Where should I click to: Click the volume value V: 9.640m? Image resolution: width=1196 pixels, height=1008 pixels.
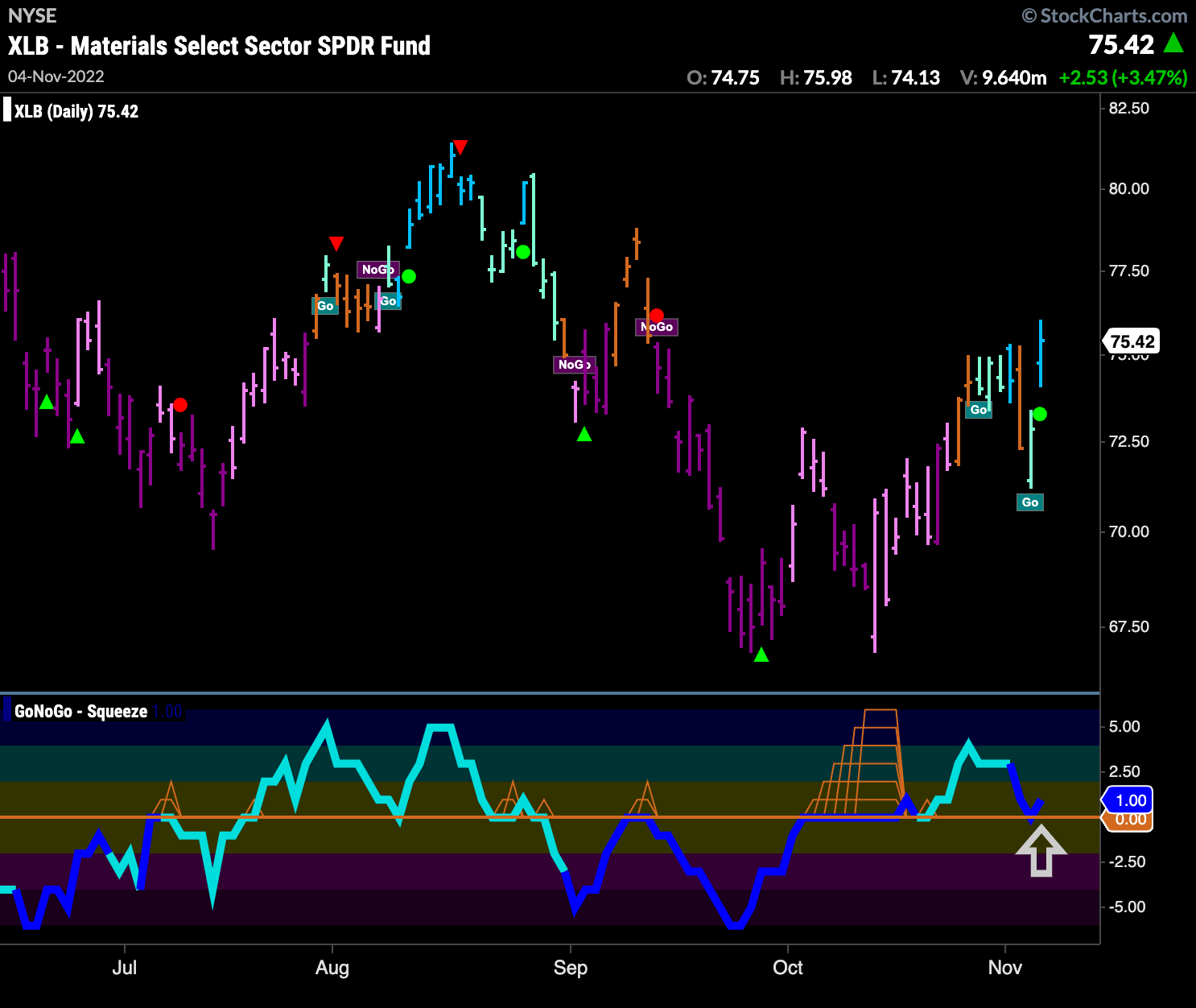(x=1003, y=78)
